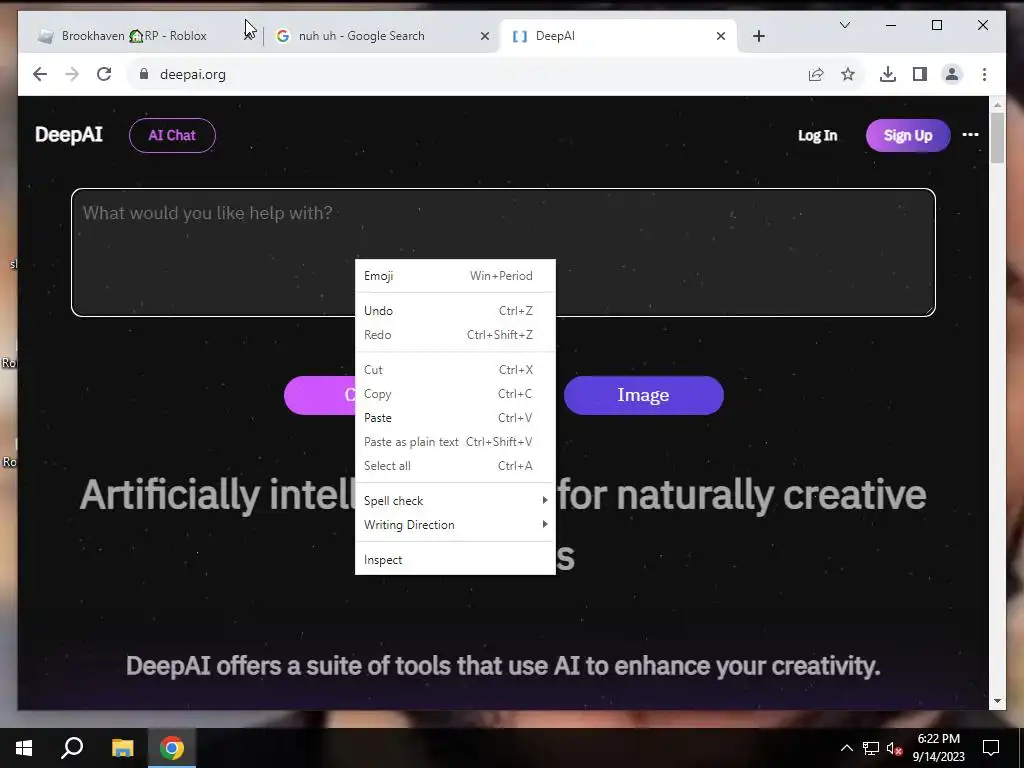Image resolution: width=1024 pixels, height=768 pixels.
Task: Choose Paste from context menu
Action: click(455, 418)
